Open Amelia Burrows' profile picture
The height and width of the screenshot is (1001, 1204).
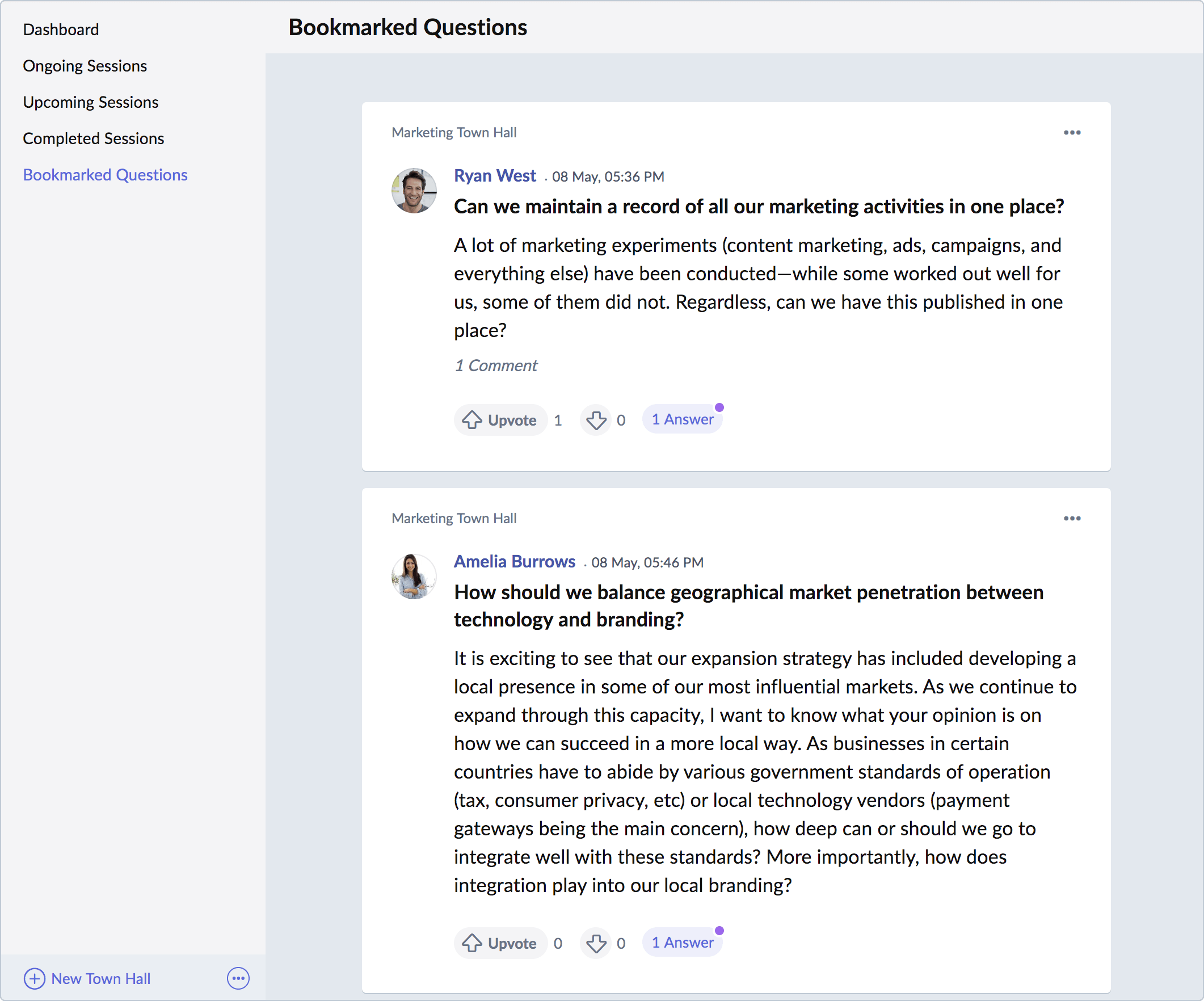click(x=414, y=576)
